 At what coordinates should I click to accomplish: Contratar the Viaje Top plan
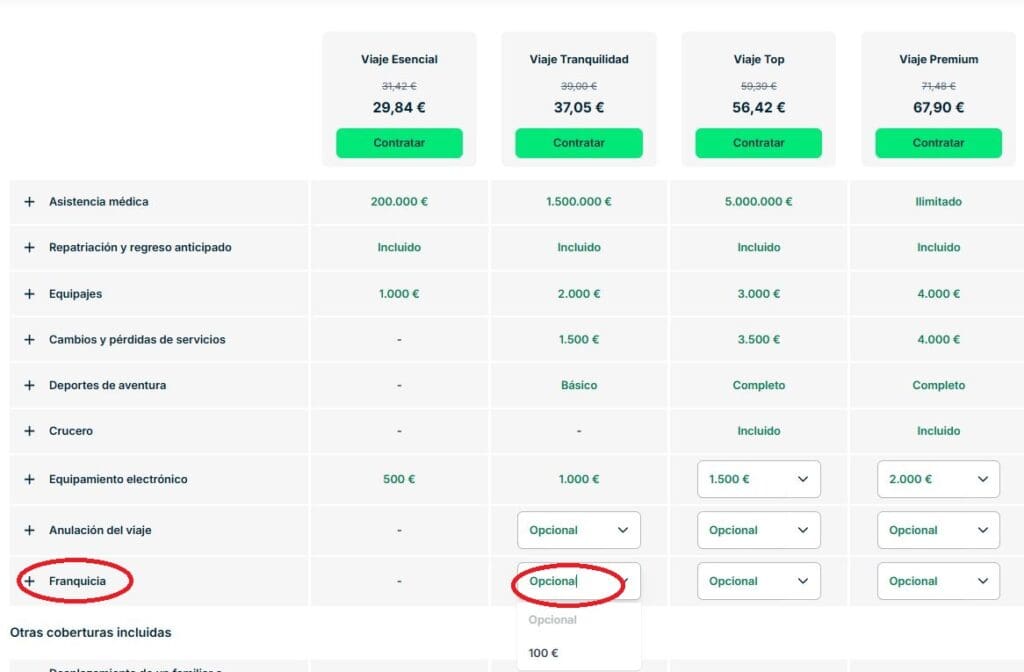758,143
